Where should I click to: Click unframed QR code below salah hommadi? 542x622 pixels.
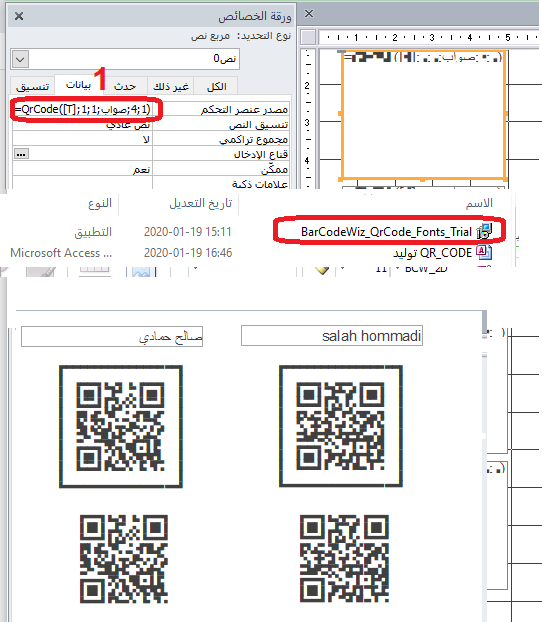tap(344, 559)
